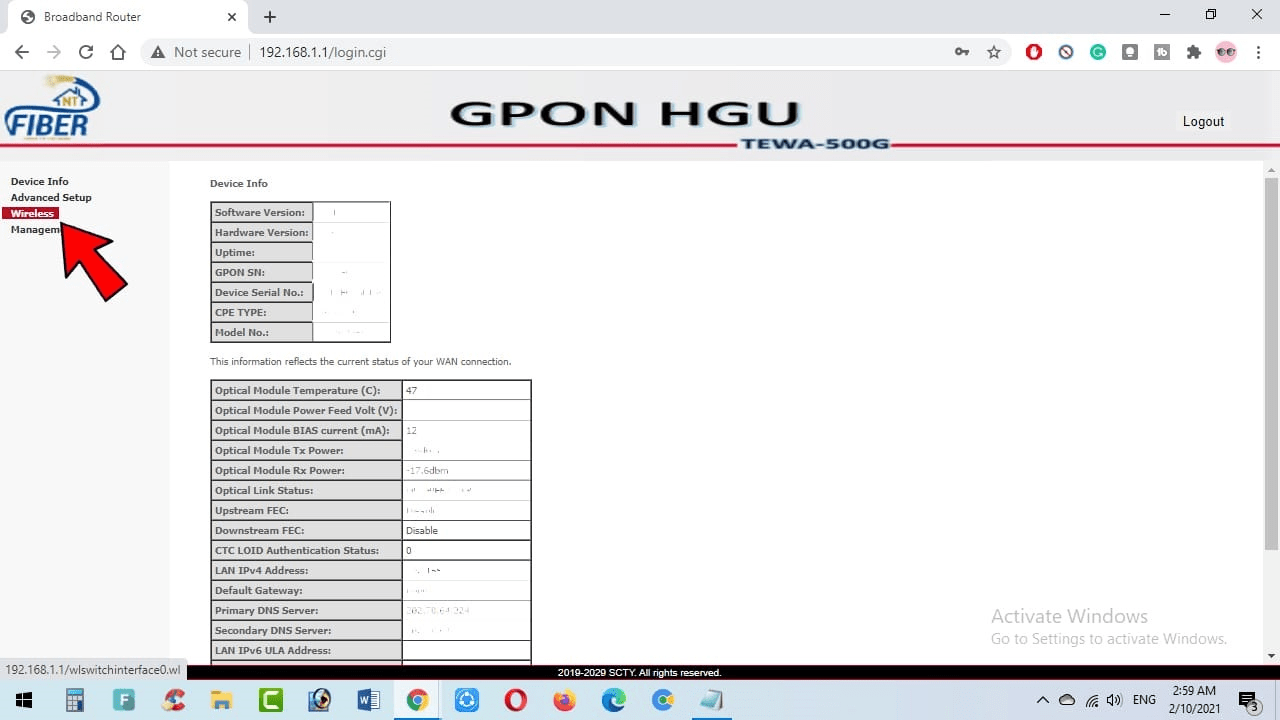Open OneDrive cloud tray icon

tap(1067, 700)
